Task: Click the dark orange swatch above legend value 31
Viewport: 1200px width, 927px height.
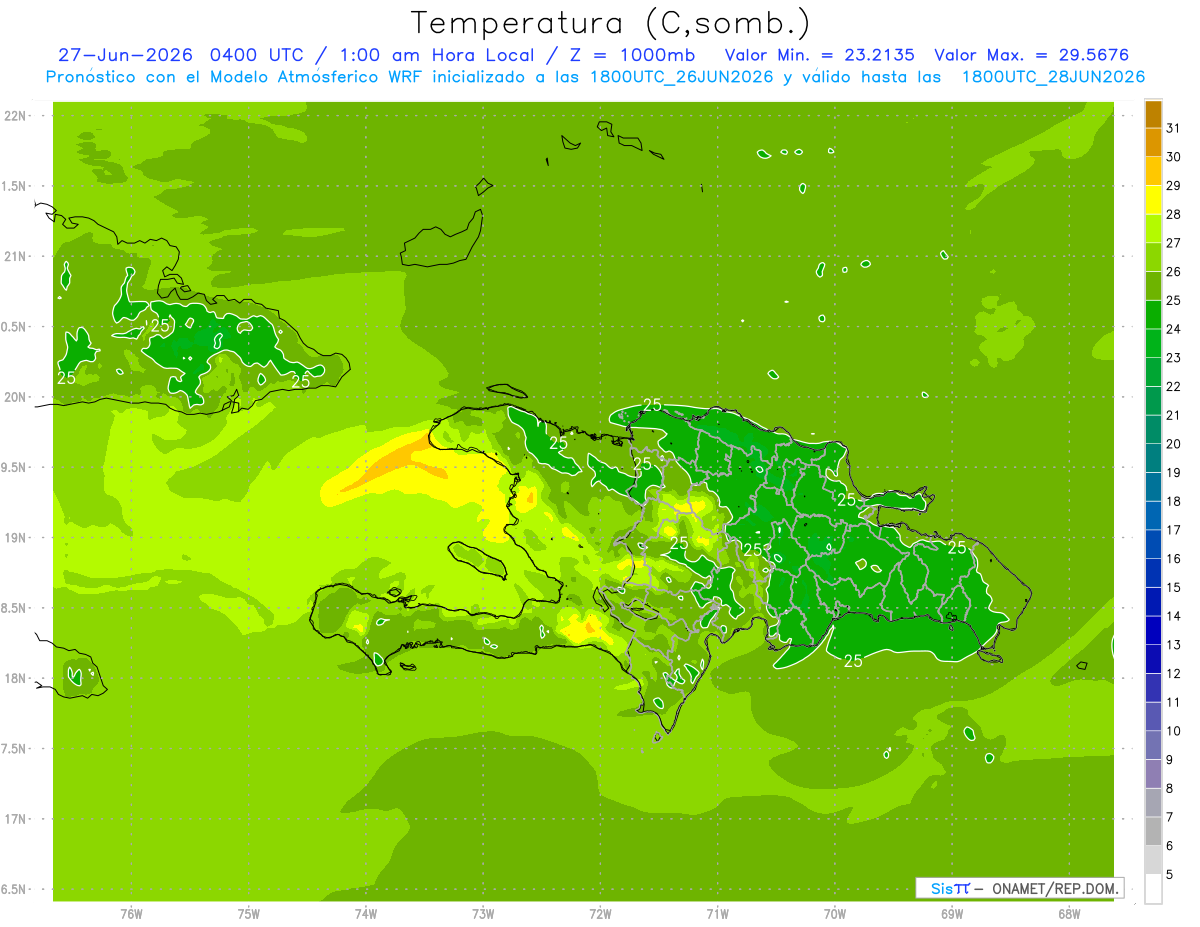Action: [1153, 114]
